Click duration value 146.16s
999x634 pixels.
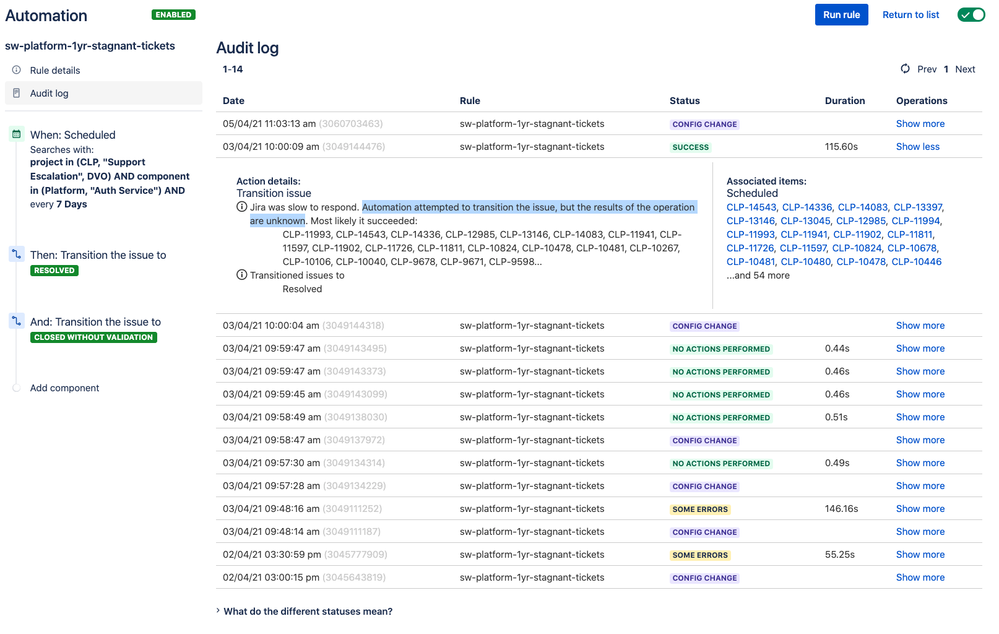click(x=841, y=508)
